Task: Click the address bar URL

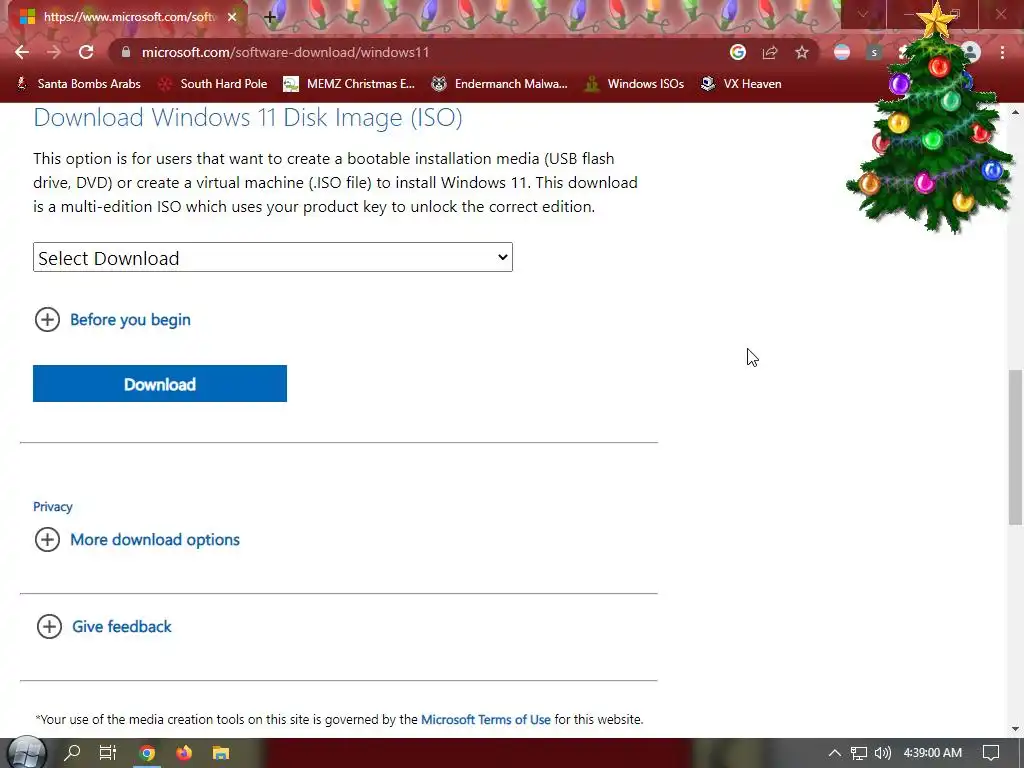Action: pos(285,52)
